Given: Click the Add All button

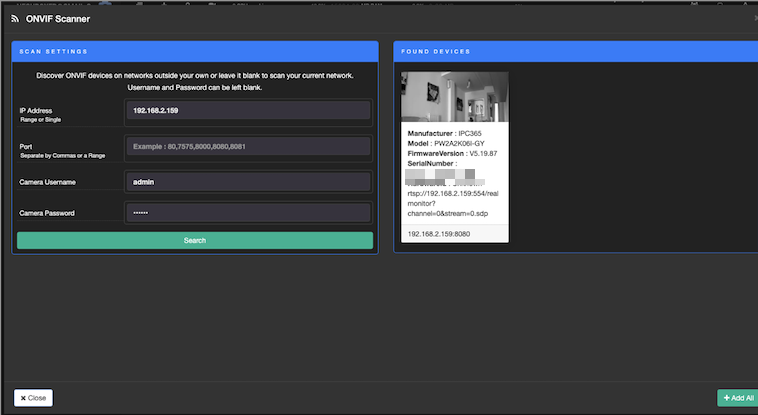Looking at the screenshot, I should [x=736, y=398].
